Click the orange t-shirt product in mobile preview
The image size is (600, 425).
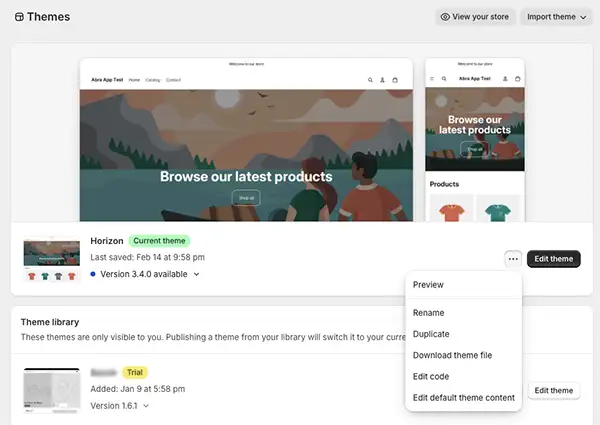pos(452,209)
